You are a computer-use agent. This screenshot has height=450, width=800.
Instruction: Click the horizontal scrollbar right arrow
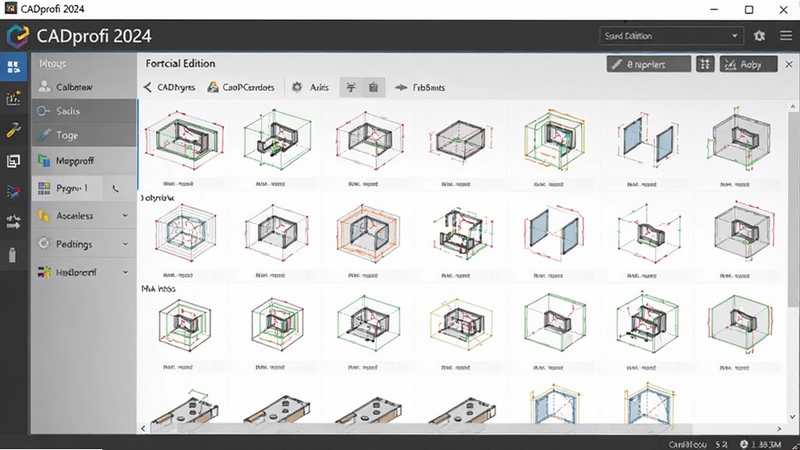click(779, 429)
